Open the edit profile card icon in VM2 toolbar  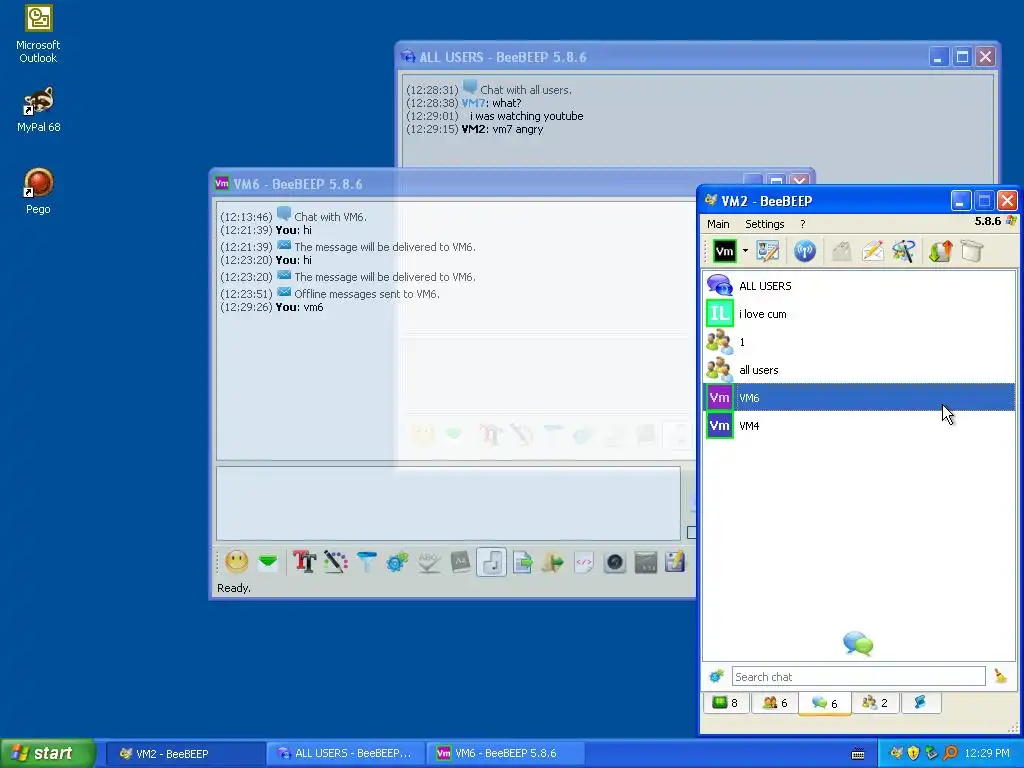pyautogui.click(x=768, y=251)
